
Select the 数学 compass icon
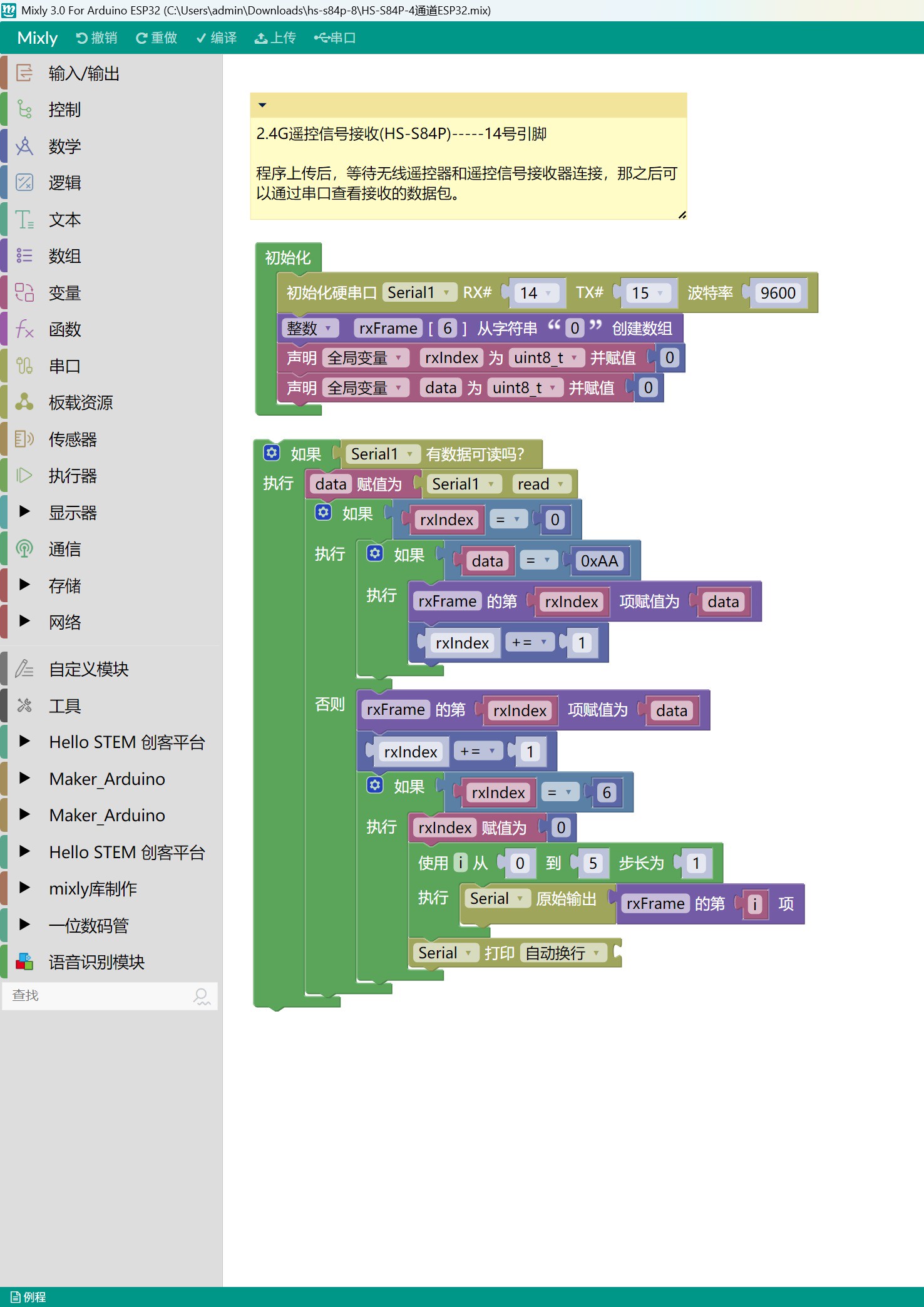24,146
